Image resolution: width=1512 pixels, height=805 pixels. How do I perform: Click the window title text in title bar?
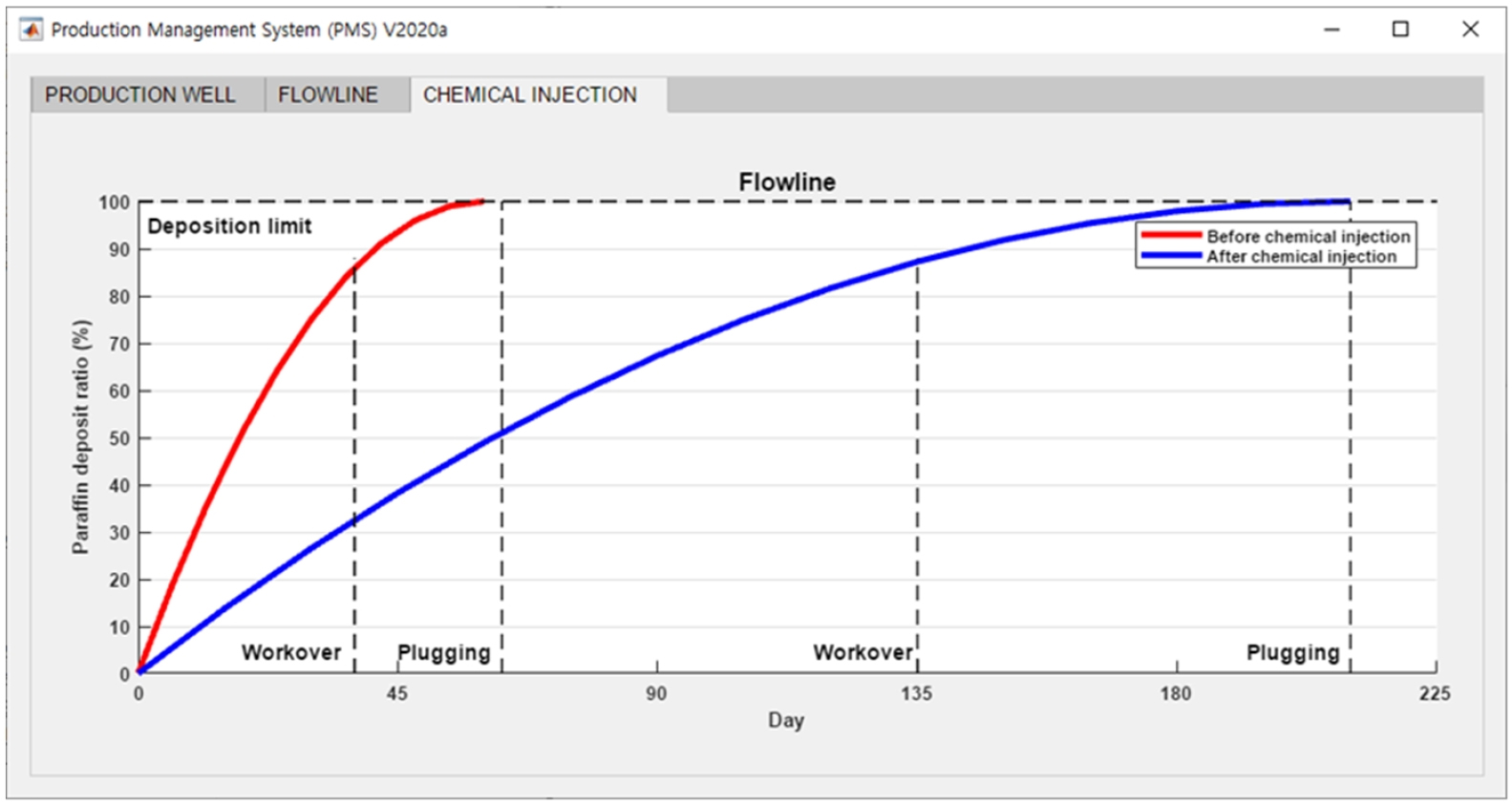pyautogui.click(x=249, y=30)
